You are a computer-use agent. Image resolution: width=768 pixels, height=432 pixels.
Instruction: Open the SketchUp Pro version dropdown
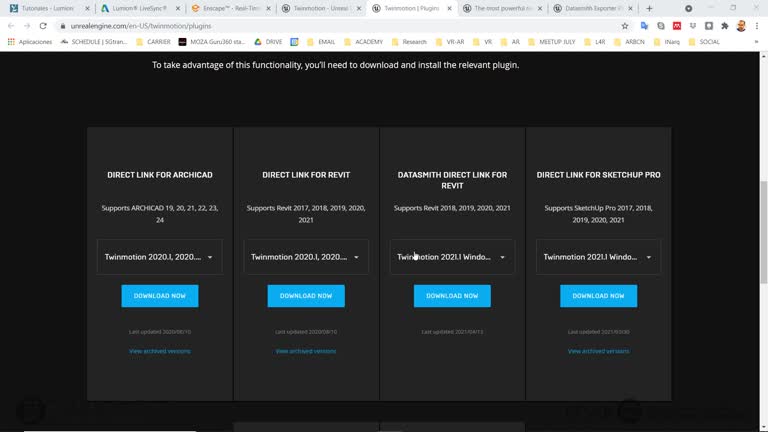(x=598, y=257)
